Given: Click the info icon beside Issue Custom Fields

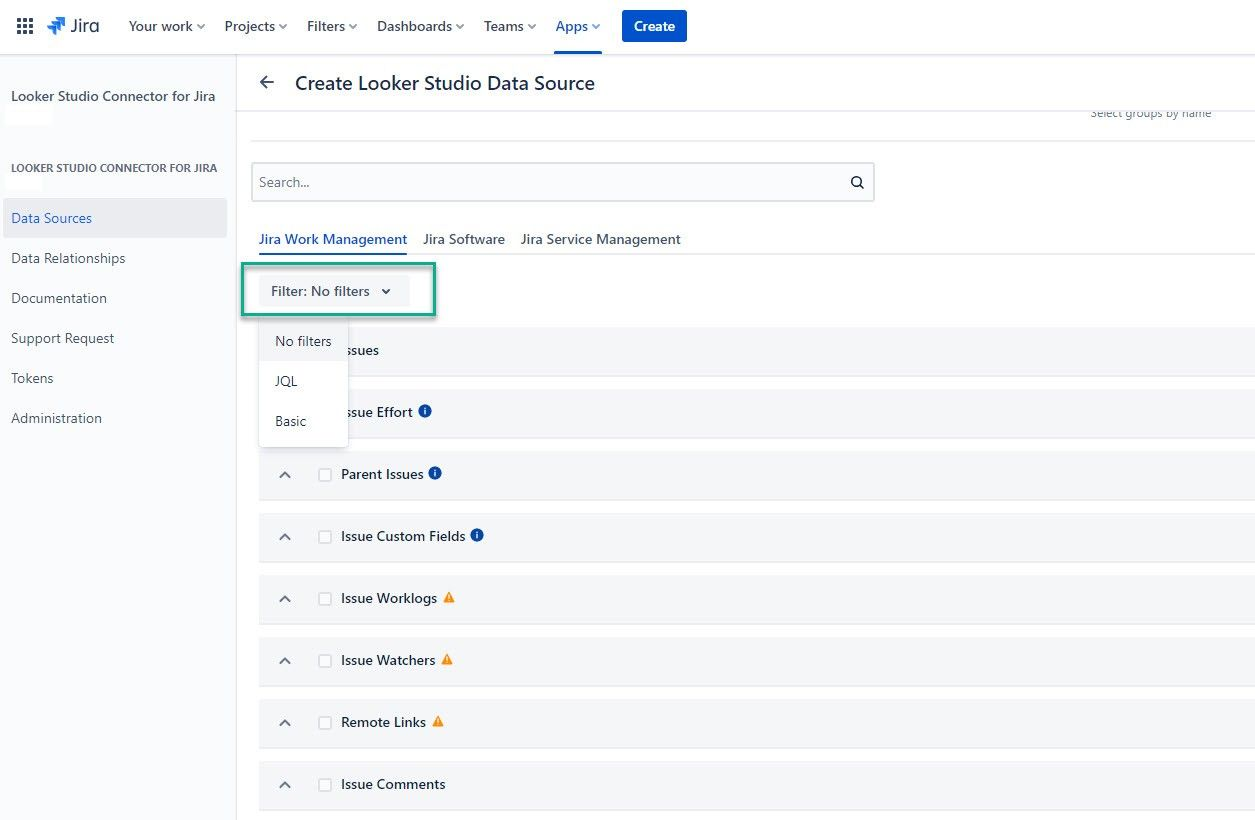Looking at the screenshot, I should point(478,535).
